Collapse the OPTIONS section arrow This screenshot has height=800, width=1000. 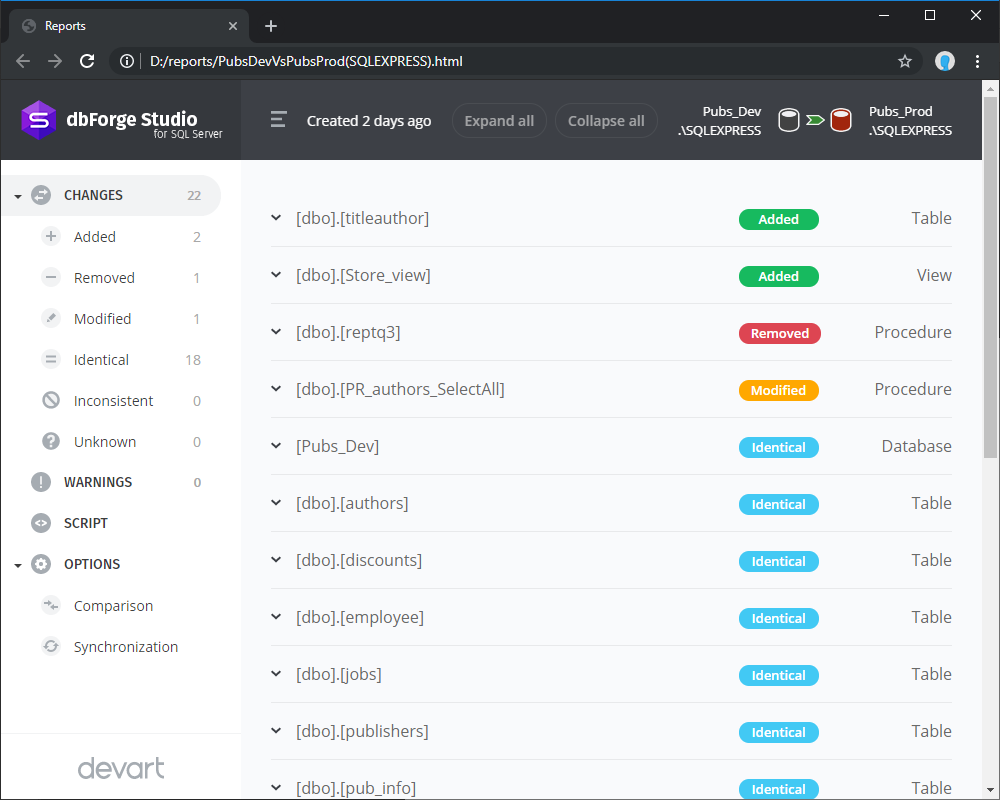18,565
